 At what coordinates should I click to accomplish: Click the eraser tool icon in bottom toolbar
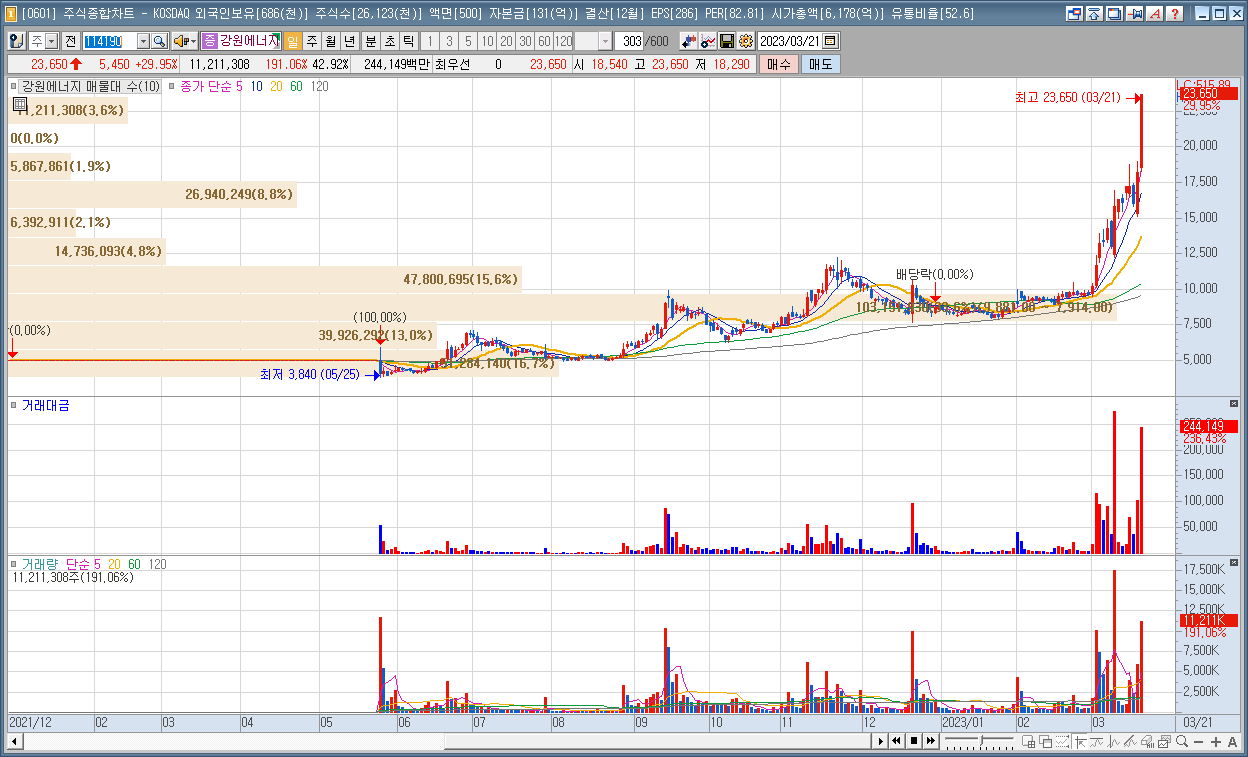coord(1148,741)
